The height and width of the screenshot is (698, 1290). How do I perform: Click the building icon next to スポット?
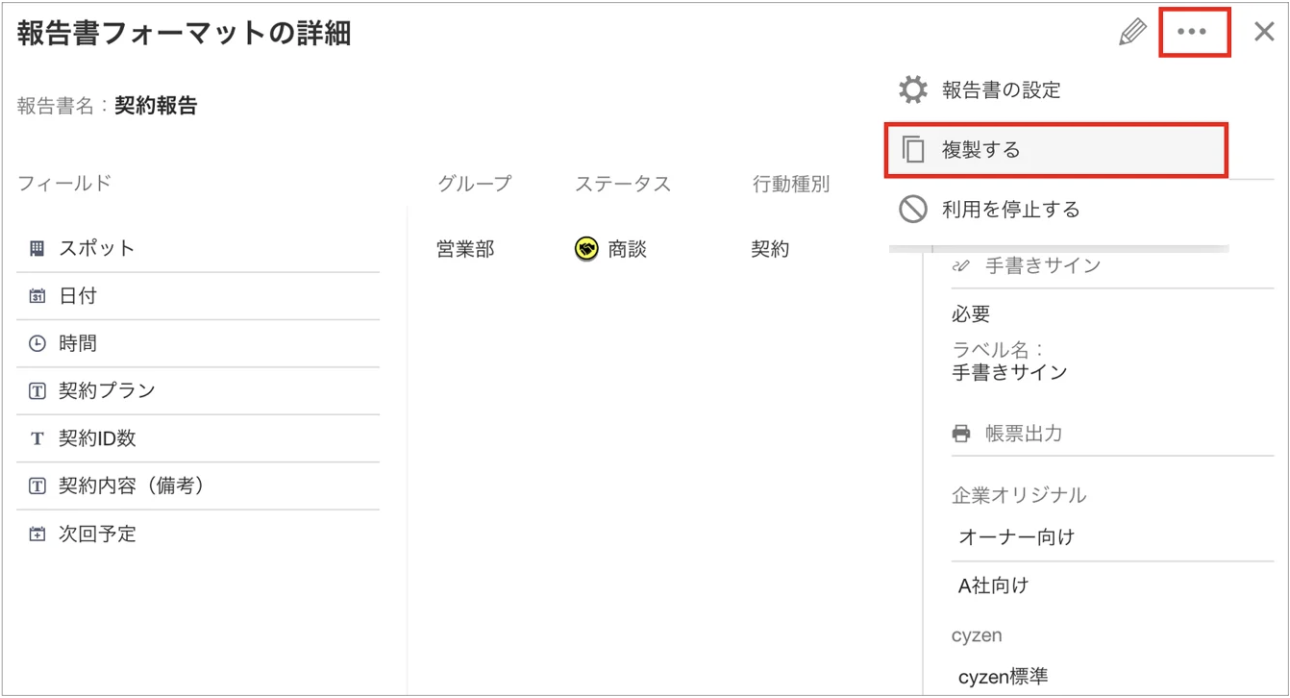click(37, 248)
